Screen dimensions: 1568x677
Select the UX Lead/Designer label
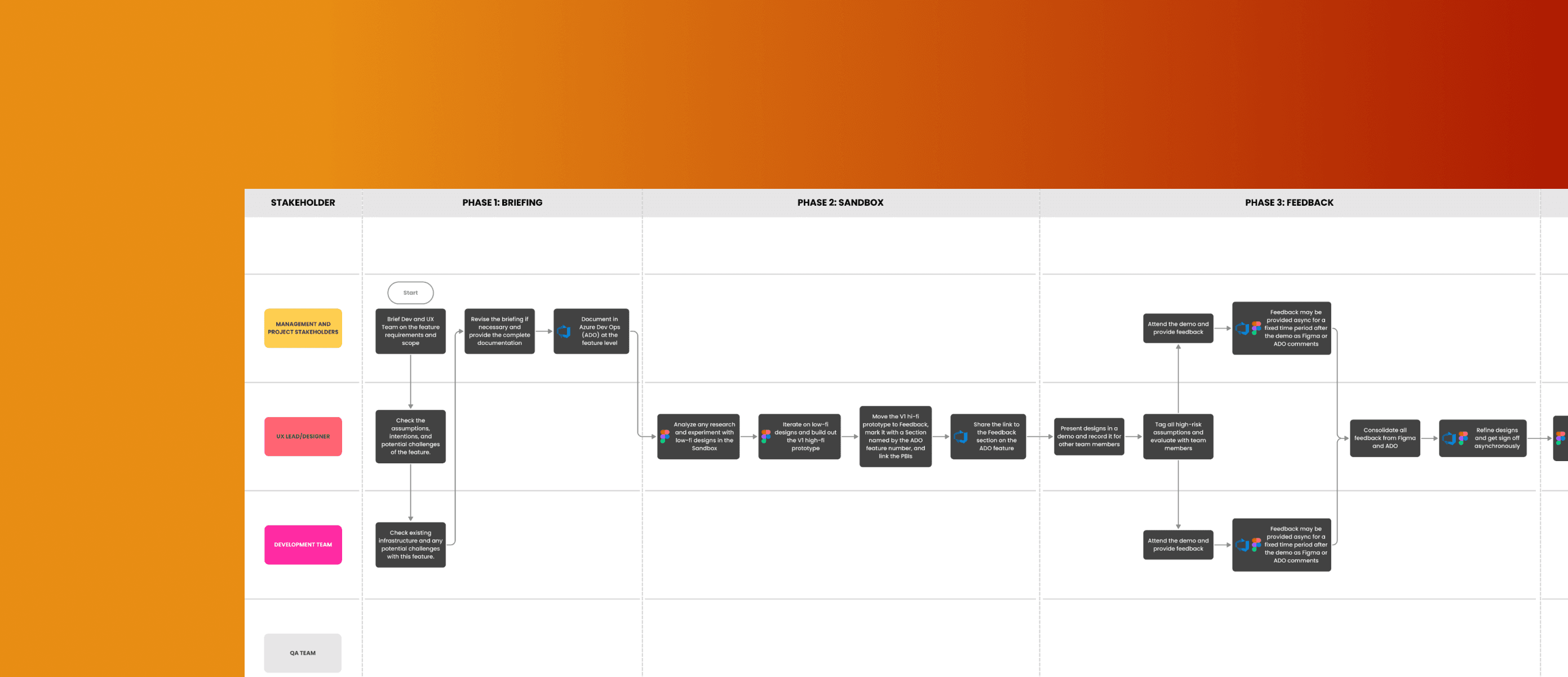coord(303,436)
